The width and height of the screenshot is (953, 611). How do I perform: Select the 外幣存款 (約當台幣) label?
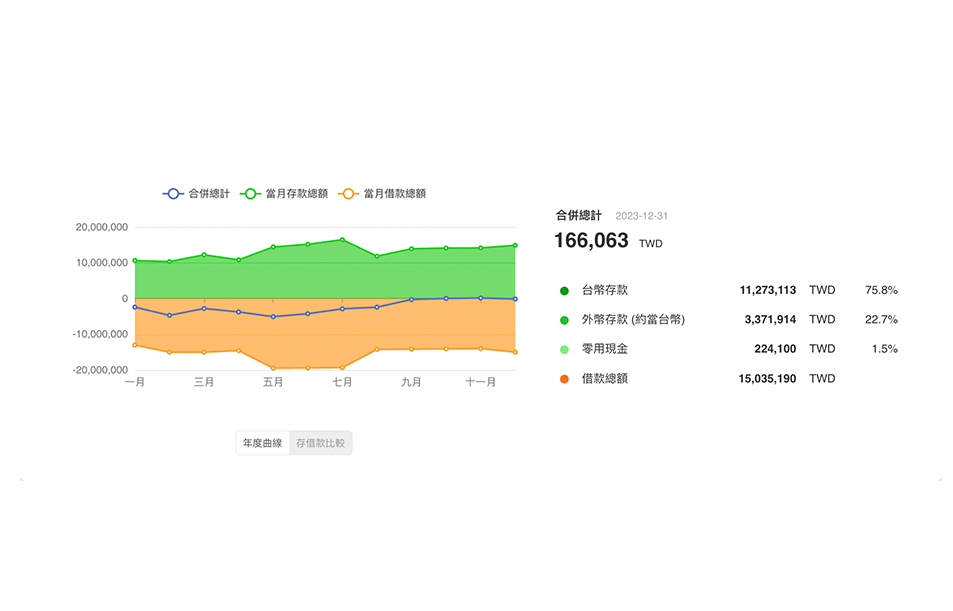(x=633, y=320)
